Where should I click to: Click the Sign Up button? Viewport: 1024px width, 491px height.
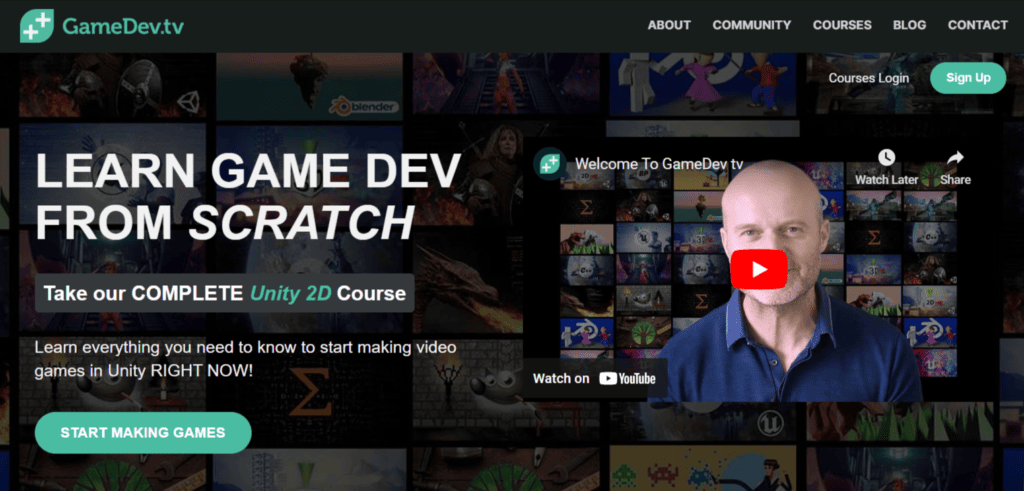coord(968,78)
